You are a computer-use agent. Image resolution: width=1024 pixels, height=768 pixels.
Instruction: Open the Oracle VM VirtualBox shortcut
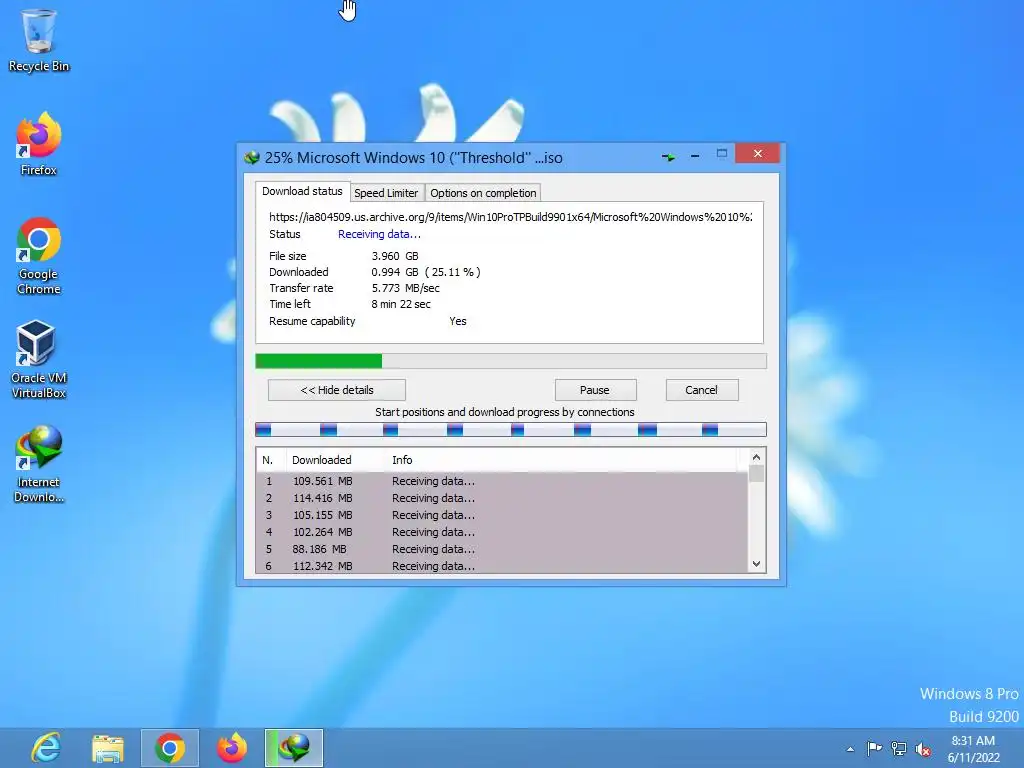click(x=39, y=359)
